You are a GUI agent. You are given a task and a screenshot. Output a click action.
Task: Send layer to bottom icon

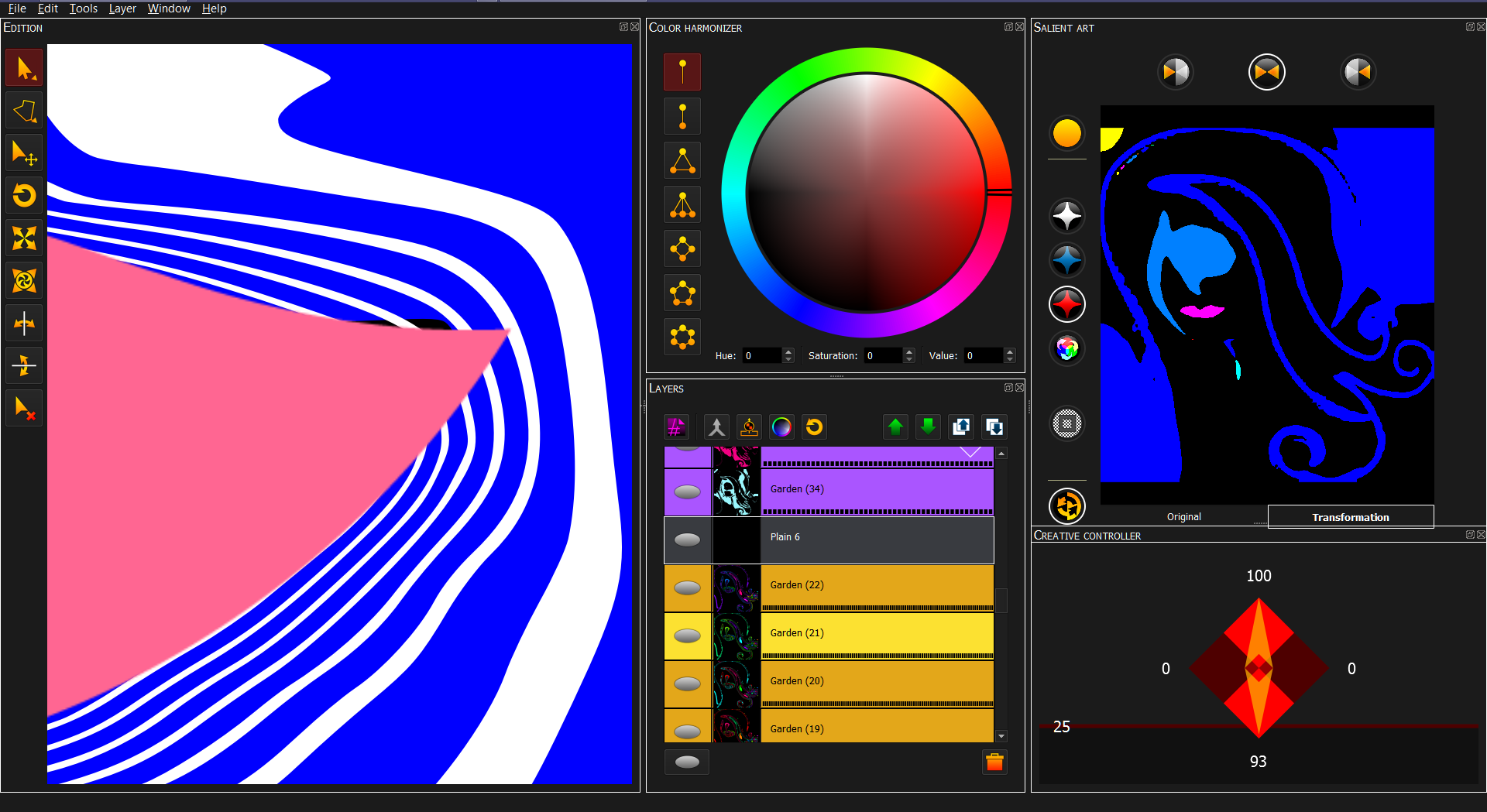coord(994,427)
